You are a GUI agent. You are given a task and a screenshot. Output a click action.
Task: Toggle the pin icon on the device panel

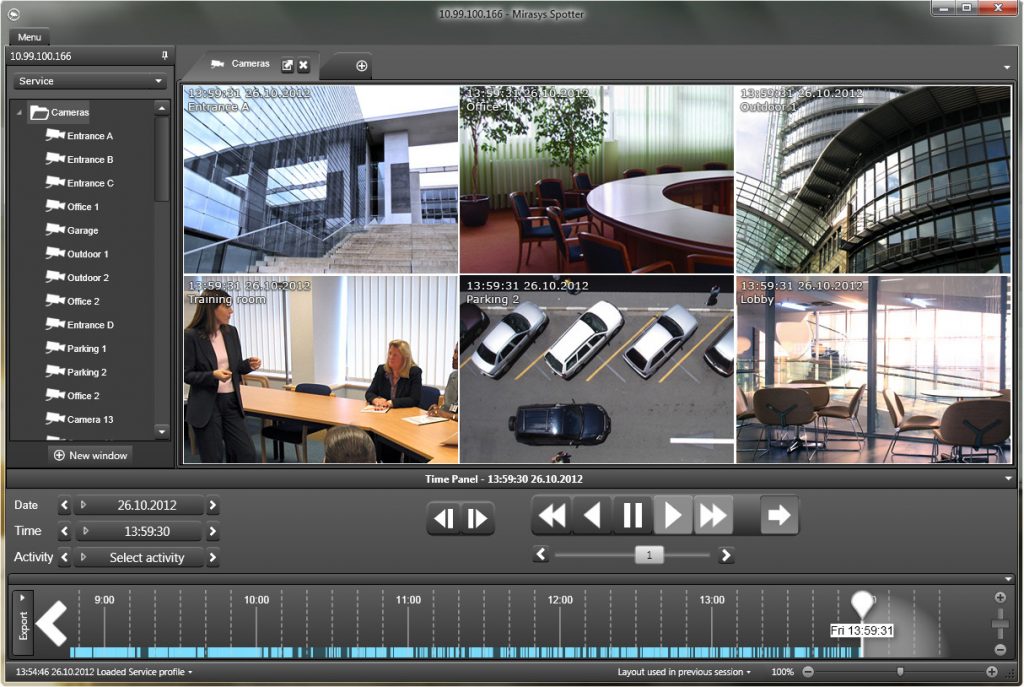point(167,56)
